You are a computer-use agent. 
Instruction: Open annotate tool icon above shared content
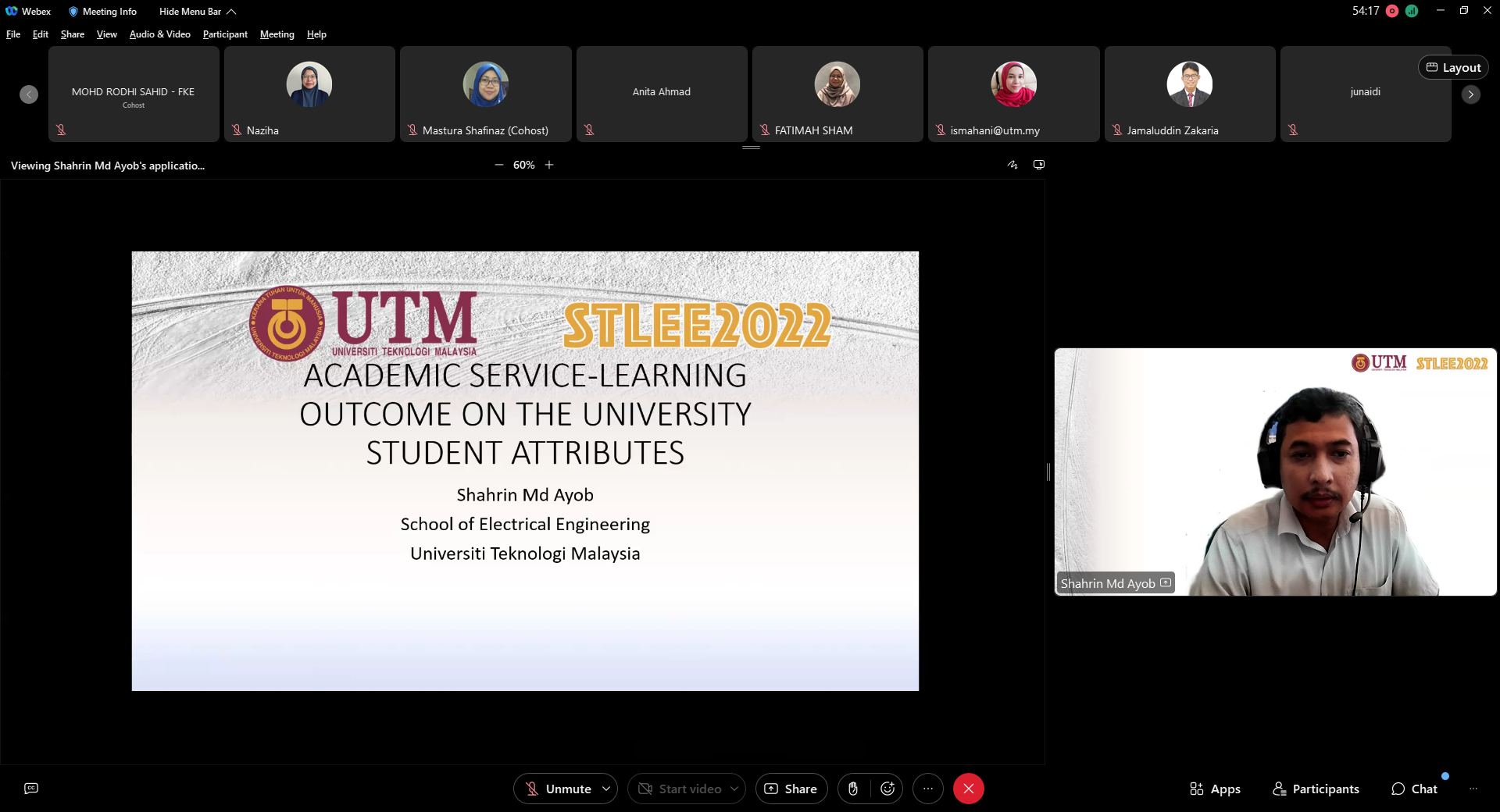tap(1012, 165)
